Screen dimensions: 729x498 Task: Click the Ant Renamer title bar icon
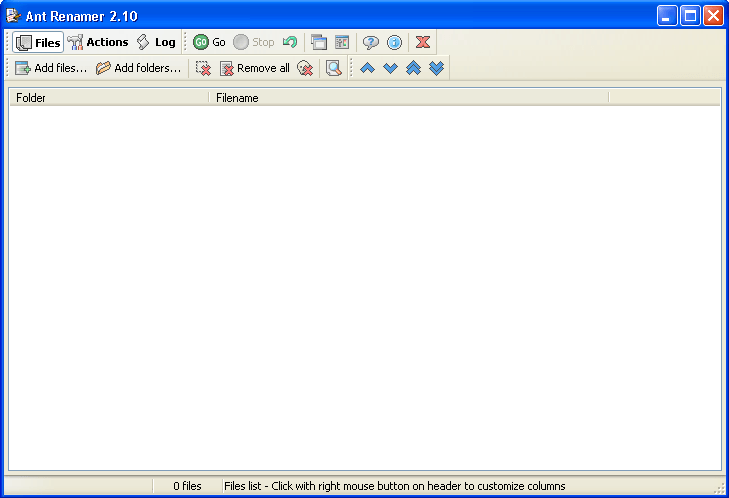tap(13, 16)
